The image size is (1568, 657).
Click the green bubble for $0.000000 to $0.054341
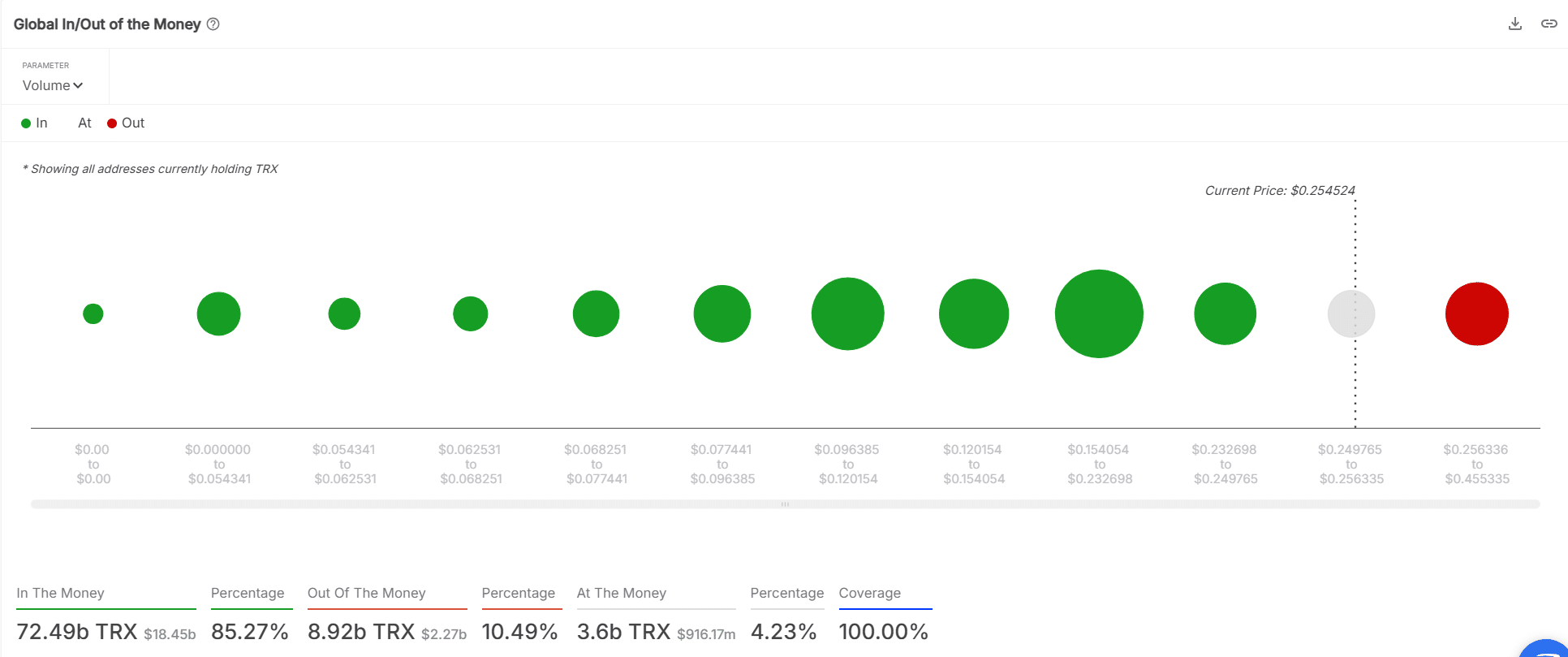(218, 313)
